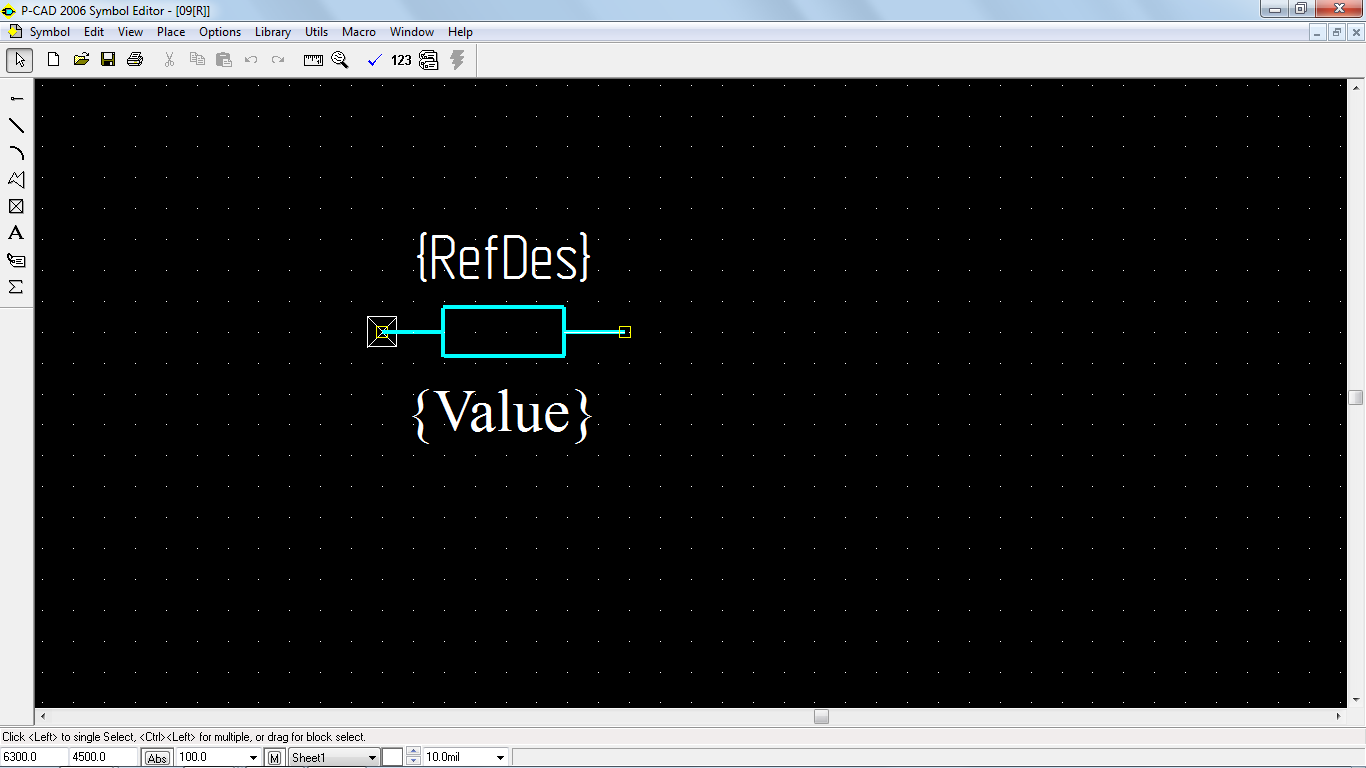Click the line width stepper up arrow
The width and height of the screenshot is (1366, 768).
pos(413,753)
